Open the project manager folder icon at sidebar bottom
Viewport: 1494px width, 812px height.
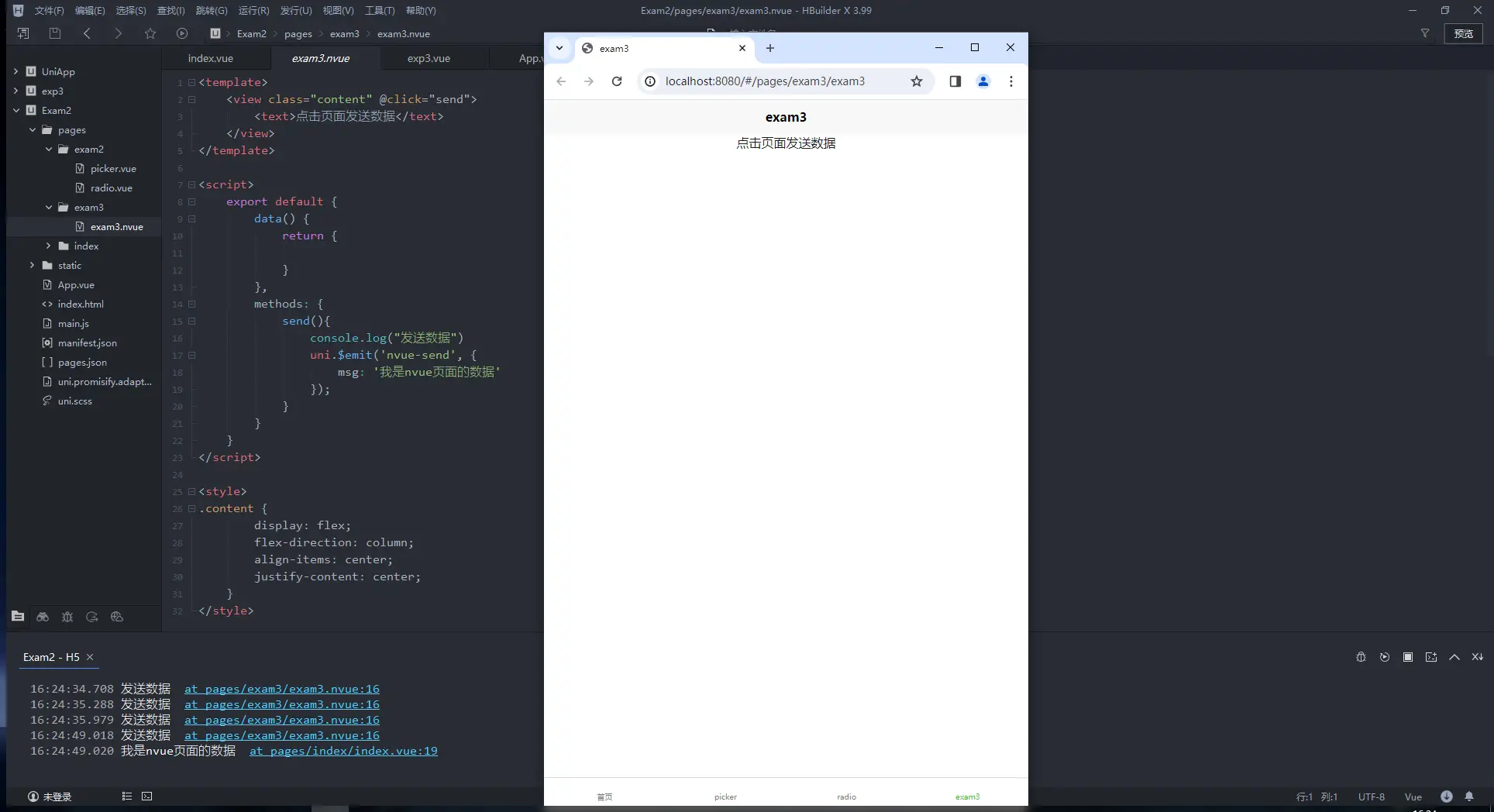(18, 616)
